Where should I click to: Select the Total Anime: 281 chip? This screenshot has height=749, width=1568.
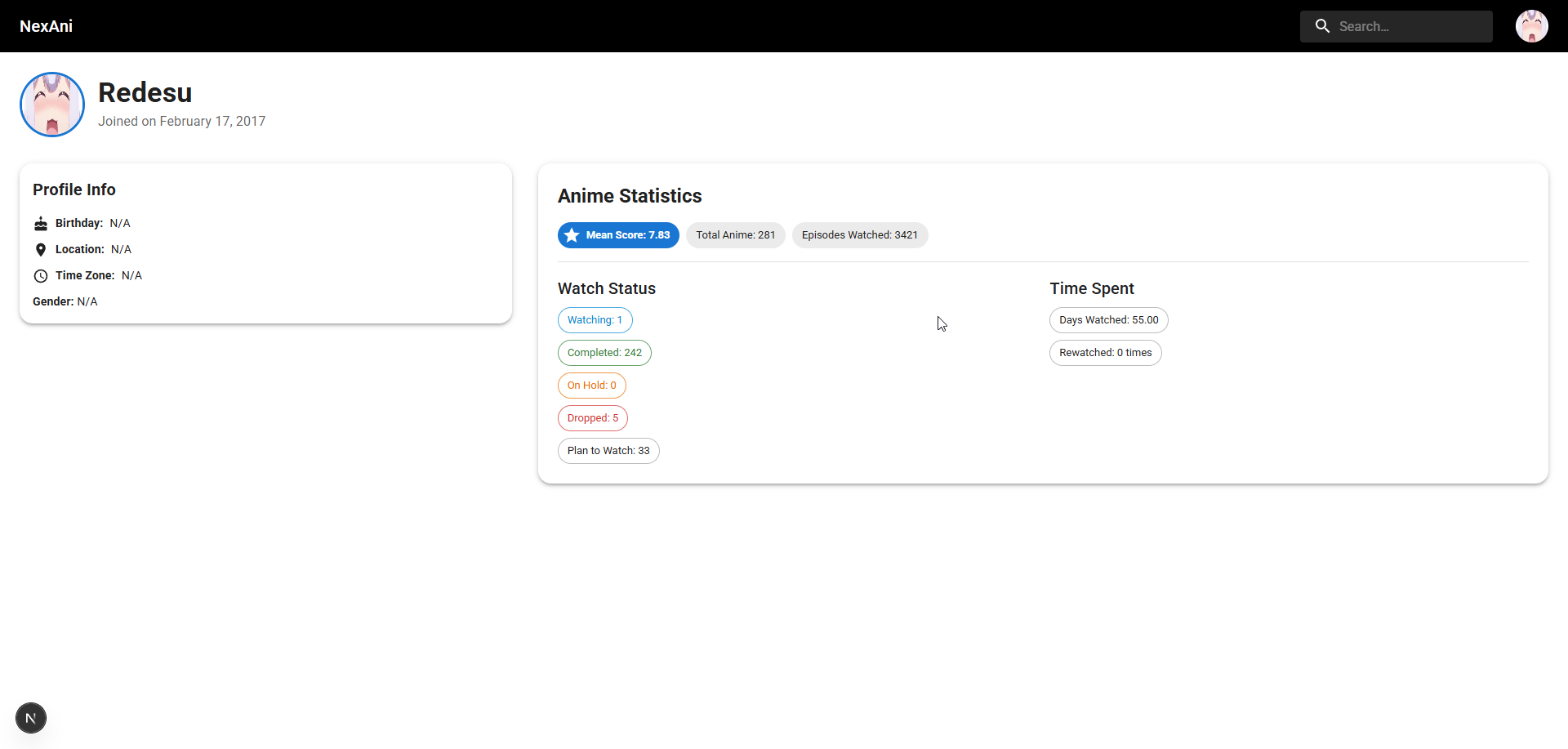tap(736, 235)
